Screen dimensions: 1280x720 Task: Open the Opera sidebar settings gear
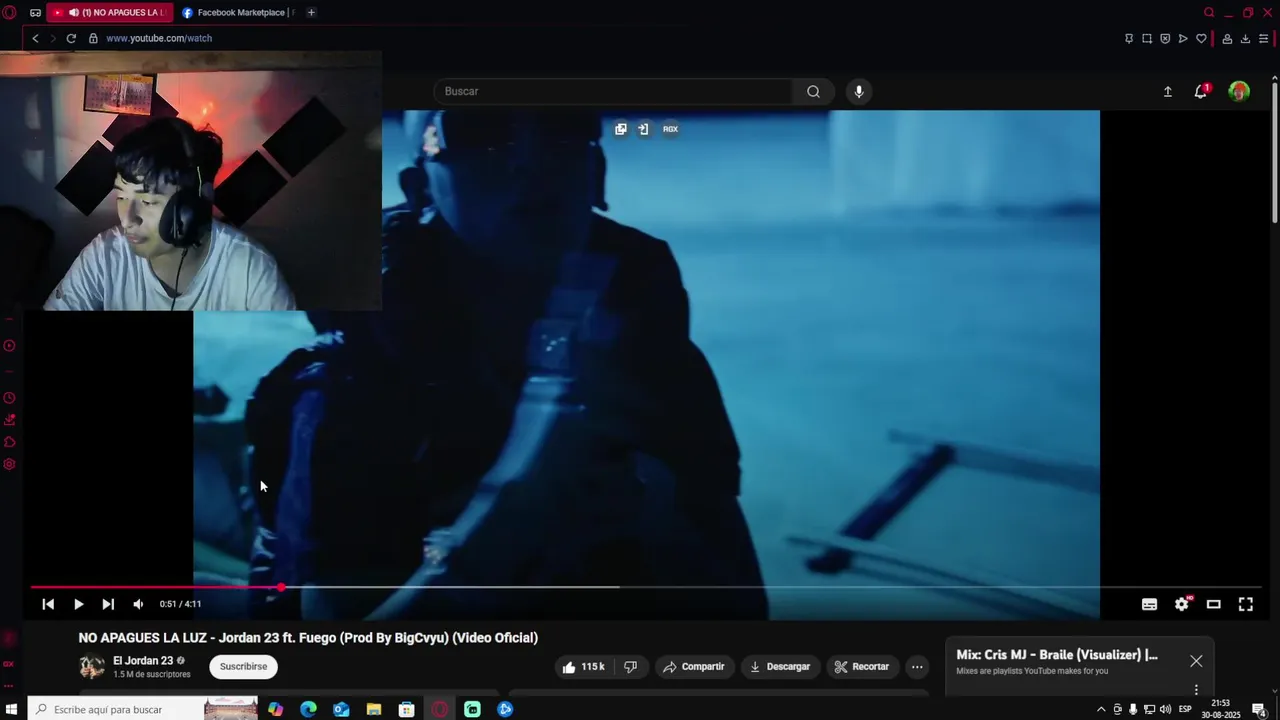(x=9, y=464)
